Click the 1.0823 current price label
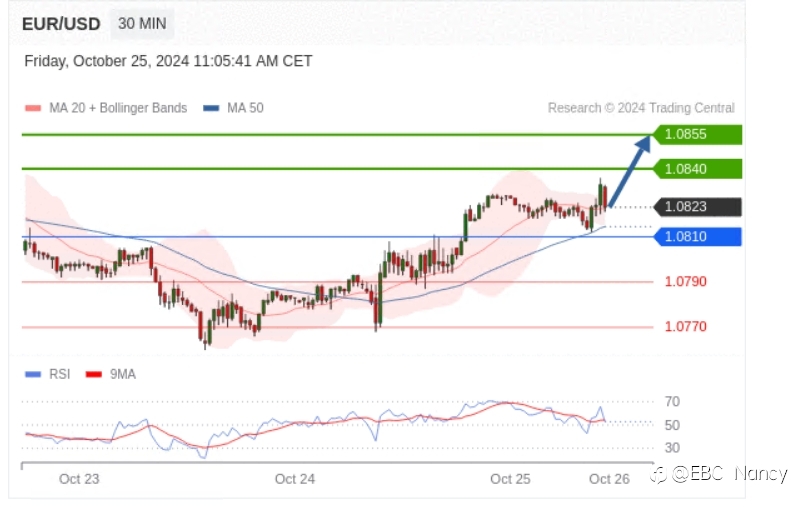The image size is (797, 507). (697, 207)
